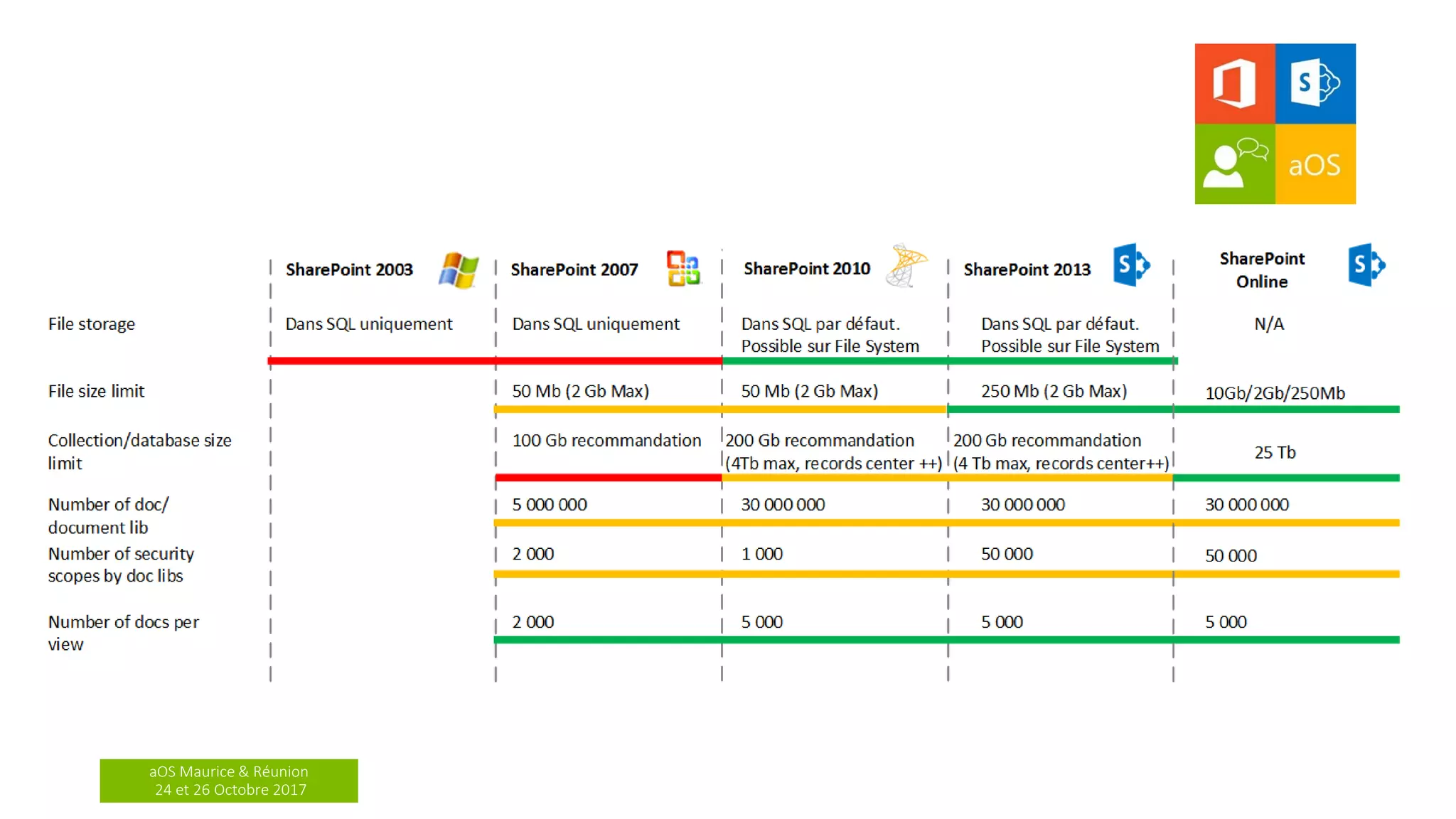
Task: Click the SharePoint 2010 orange swirl icon
Action: [906, 266]
